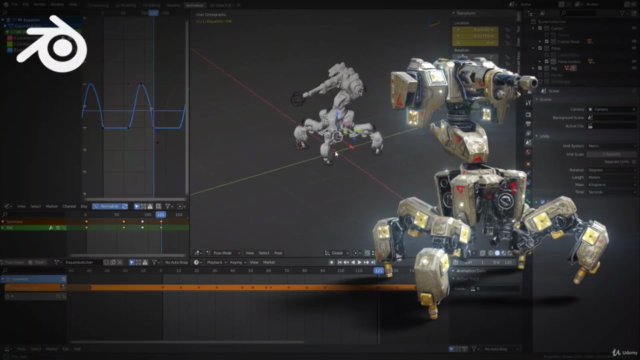Click the Unit Scale value slider
Viewport: 640px width, 360px height.
click(x=611, y=154)
